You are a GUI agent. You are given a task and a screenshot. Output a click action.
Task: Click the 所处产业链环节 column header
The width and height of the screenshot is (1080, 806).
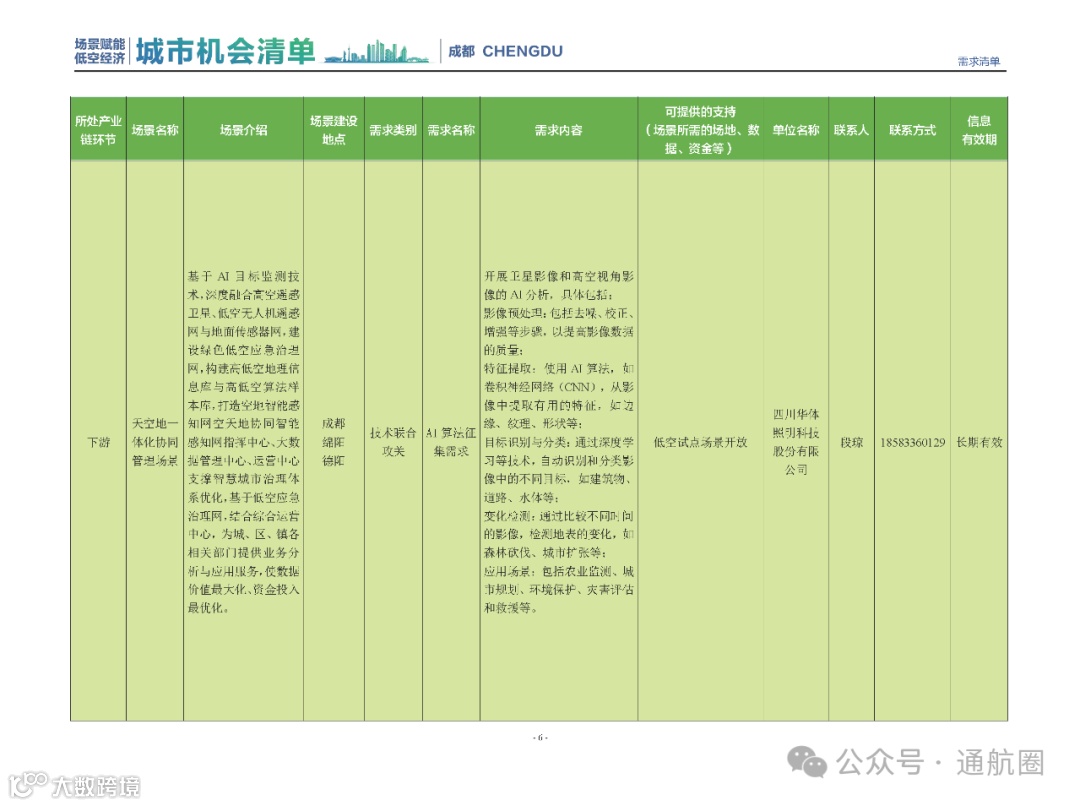click(98, 130)
